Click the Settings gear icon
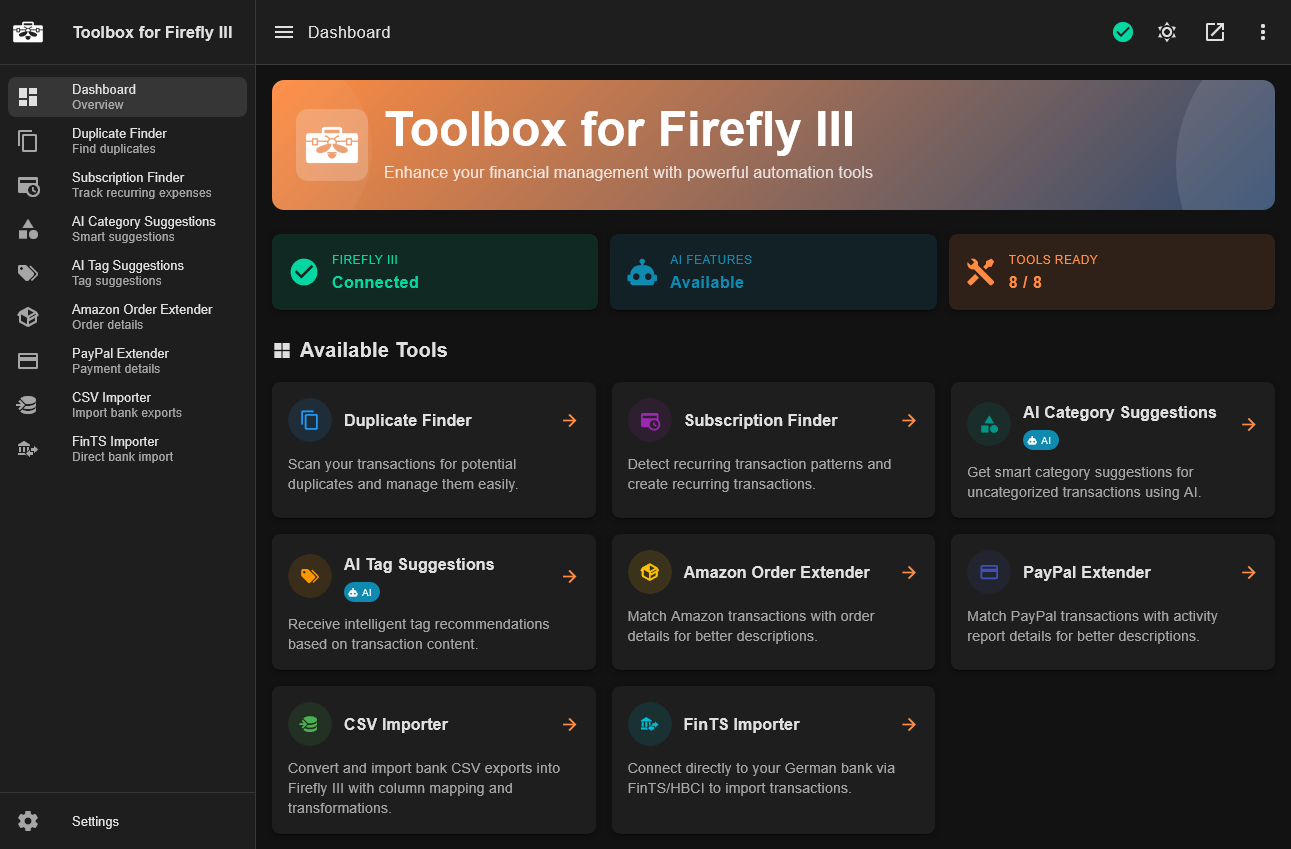 click(x=28, y=821)
